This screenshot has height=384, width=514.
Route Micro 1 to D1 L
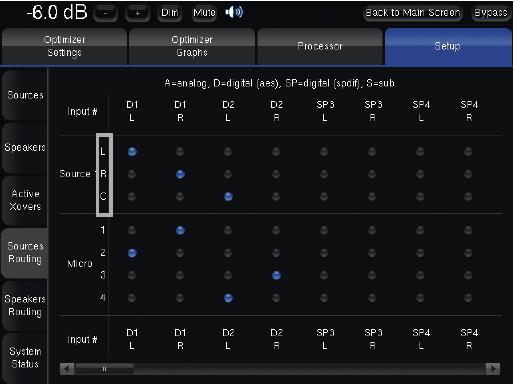(132, 230)
